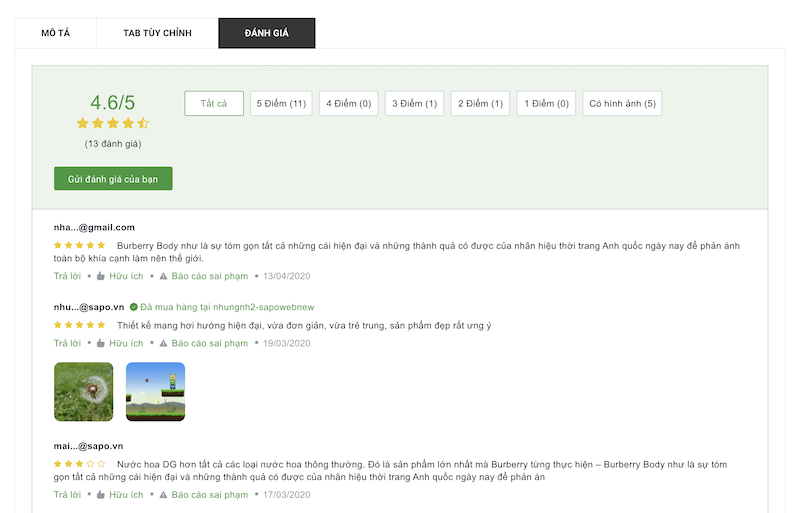This screenshot has height=513, width=800.
Task: Click 'Trả lời' on the first review
Action: 67,275
